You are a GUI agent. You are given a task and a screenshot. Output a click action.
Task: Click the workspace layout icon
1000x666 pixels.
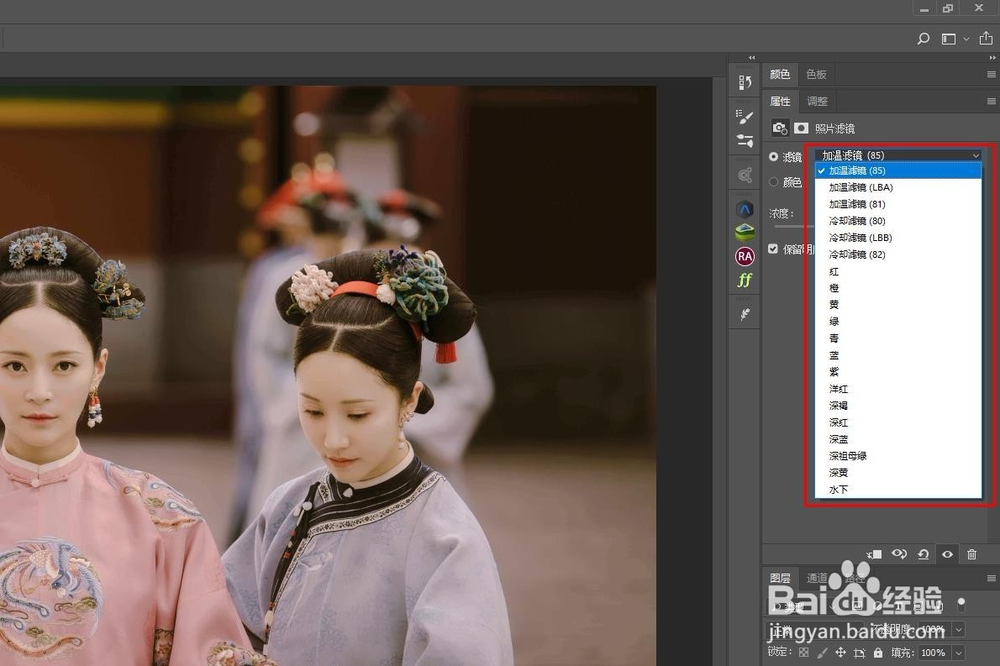[949, 39]
